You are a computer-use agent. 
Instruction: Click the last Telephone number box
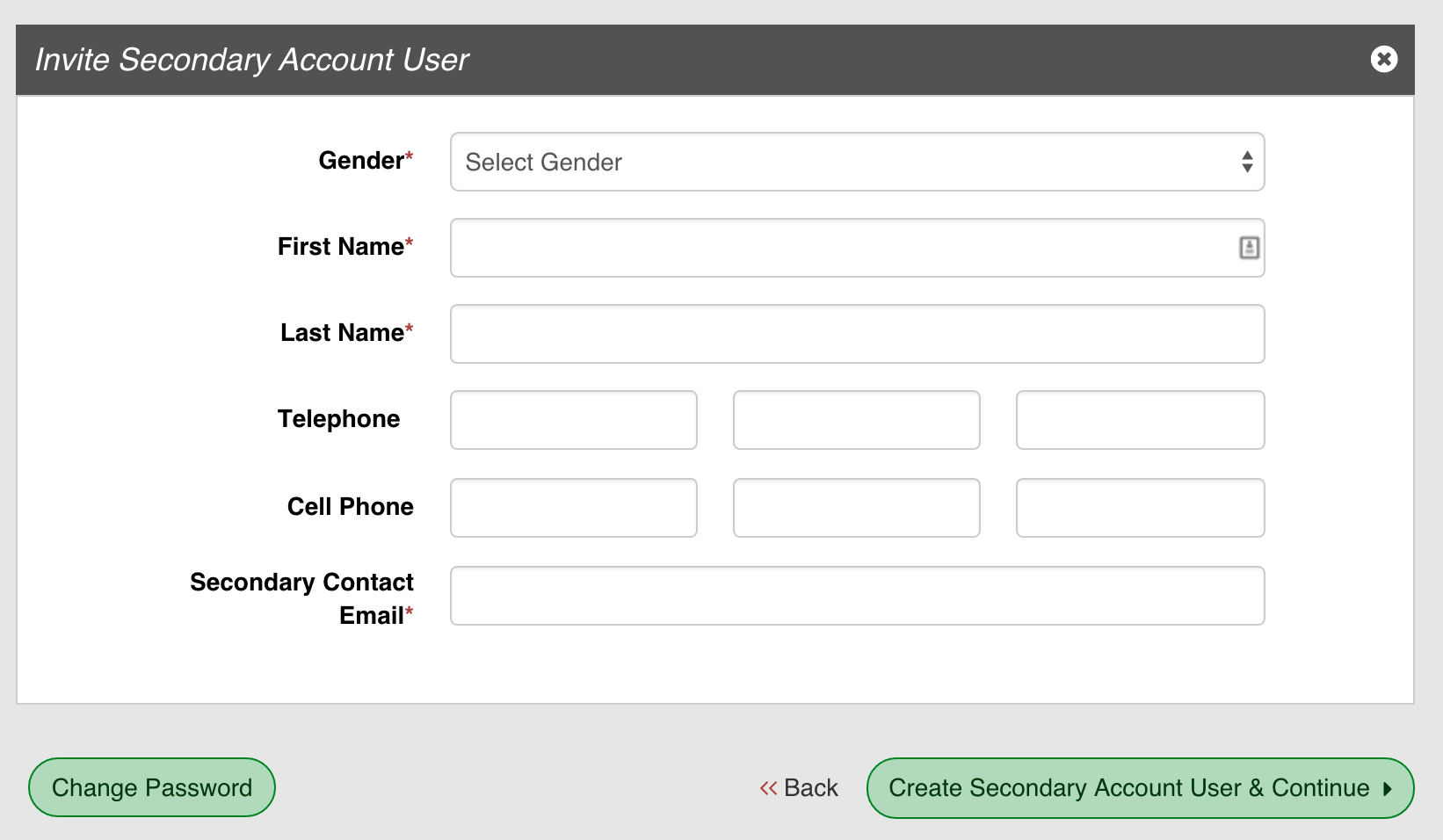(1140, 420)
